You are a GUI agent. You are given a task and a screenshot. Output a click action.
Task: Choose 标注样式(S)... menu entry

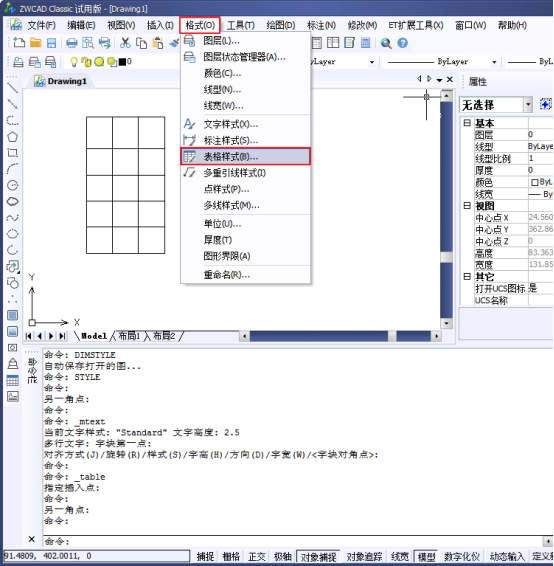[x=245, y=140]
